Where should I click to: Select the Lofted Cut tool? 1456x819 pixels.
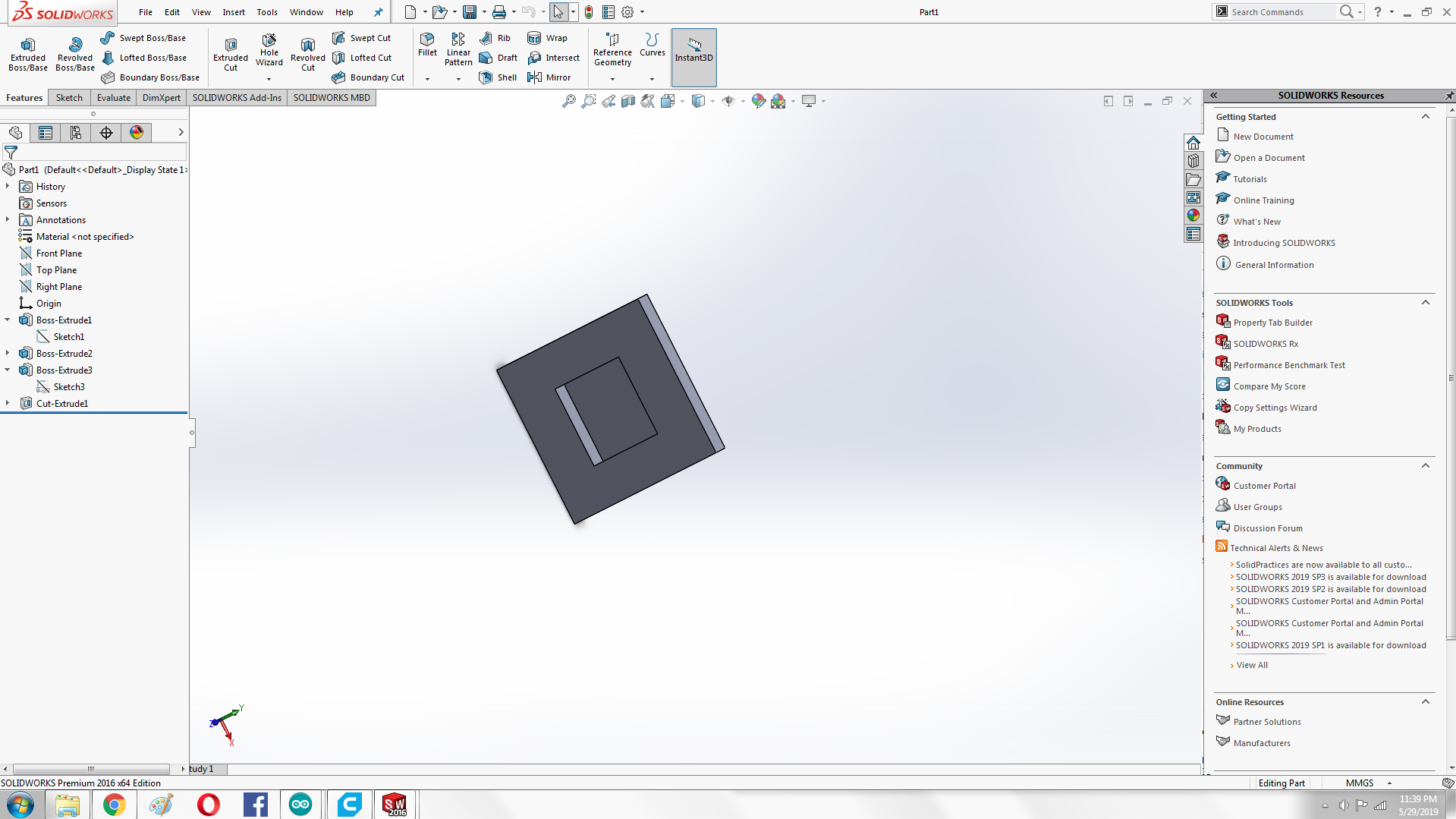pos(362,58)
